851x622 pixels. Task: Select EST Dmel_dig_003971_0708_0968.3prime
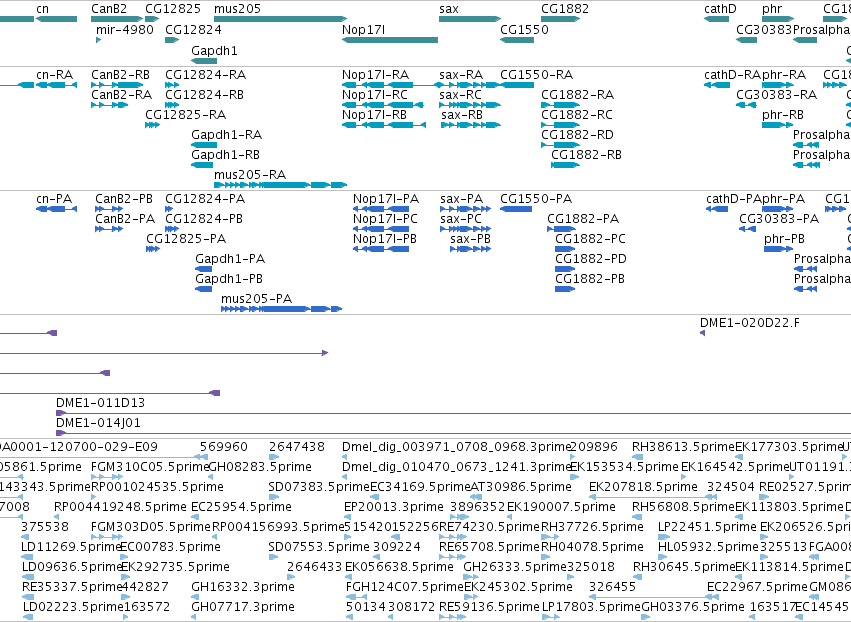click(456, 446)
